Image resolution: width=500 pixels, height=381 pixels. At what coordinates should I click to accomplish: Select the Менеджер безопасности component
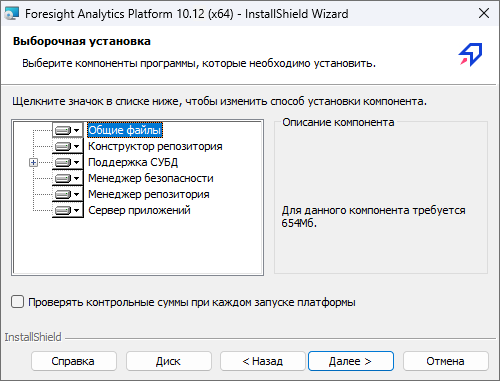click(151, 178)
